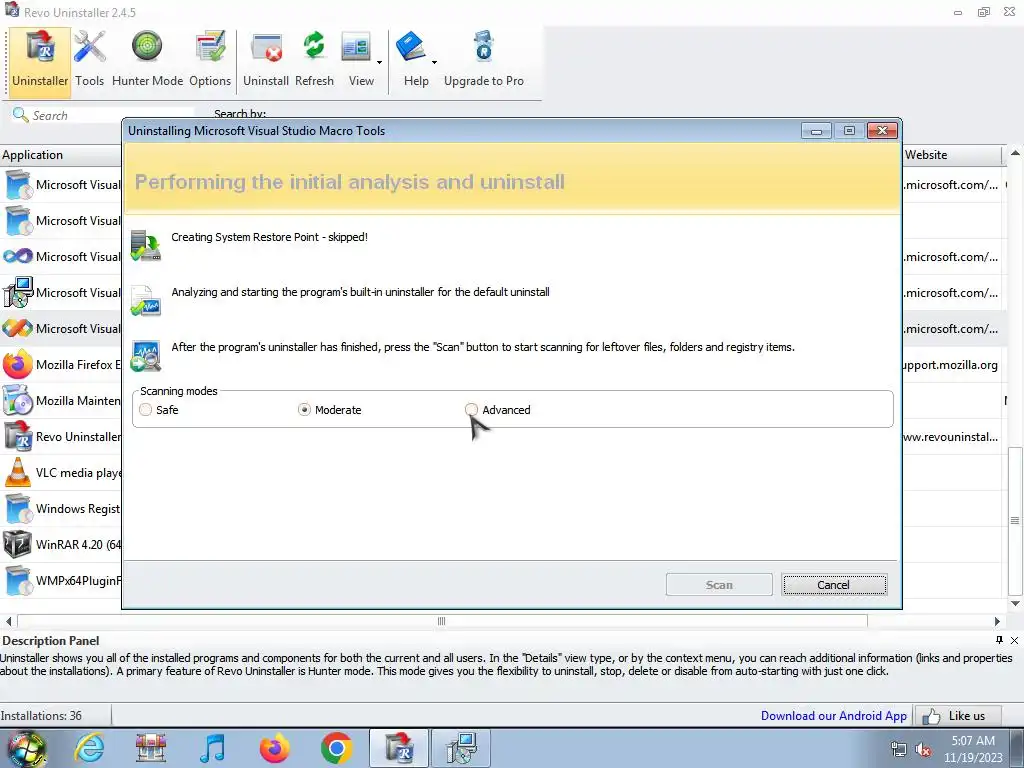The image size is (1024, 768).
Task: Launch Internet Explorer from taskbar
Action: pyautogui.click(x=89, y=748)
